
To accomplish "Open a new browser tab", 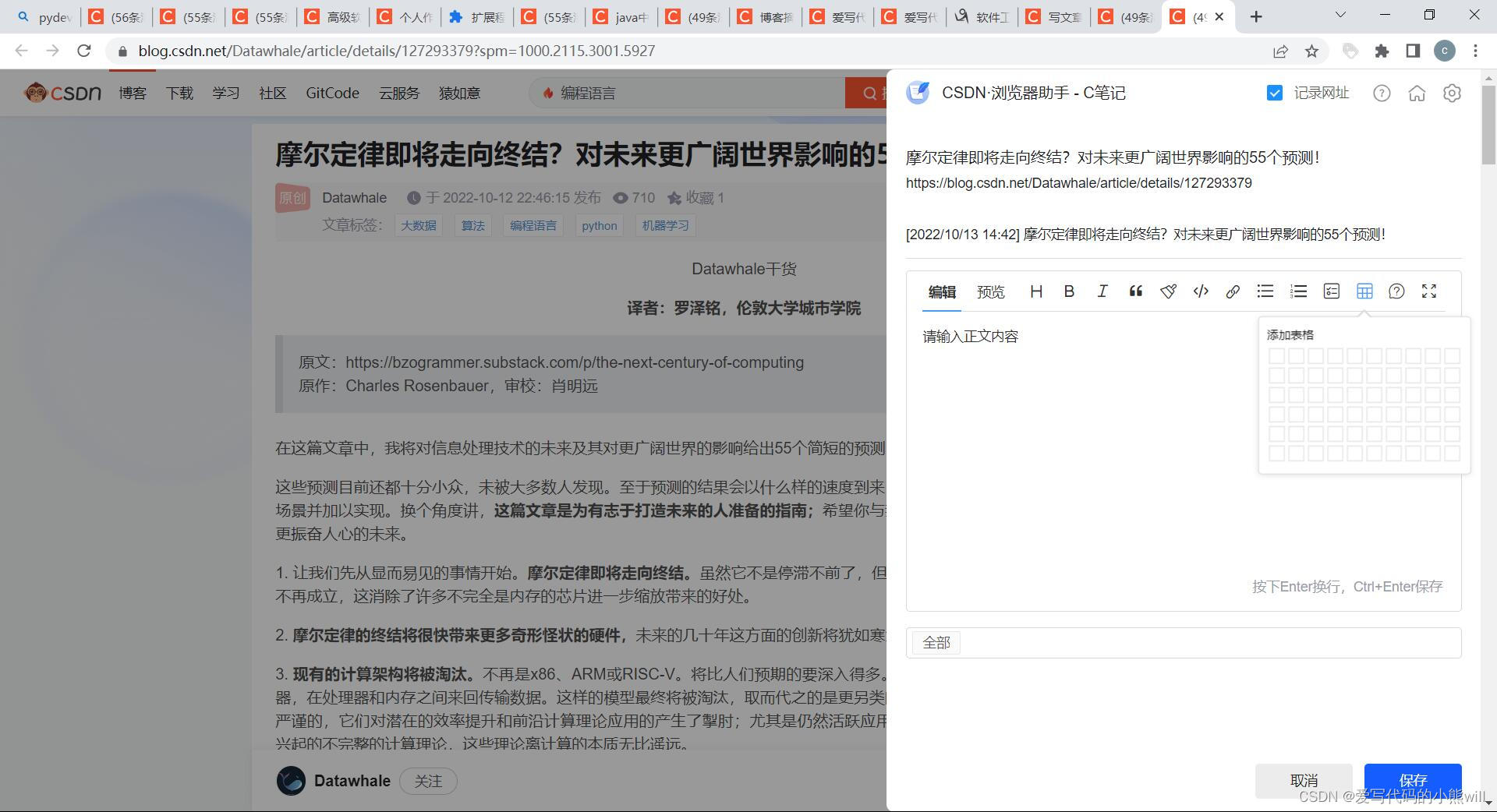I will 1256,17.
